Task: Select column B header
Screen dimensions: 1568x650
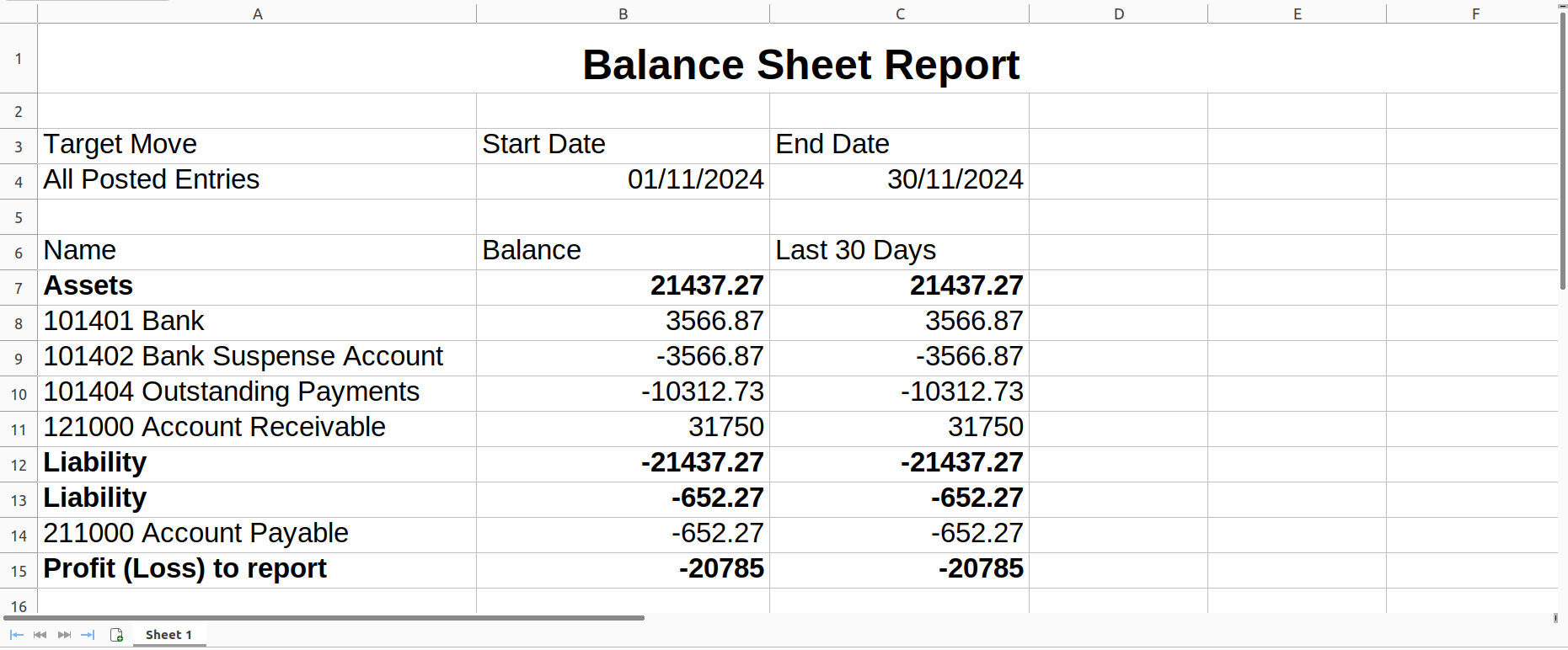Action: coord(623,13)
